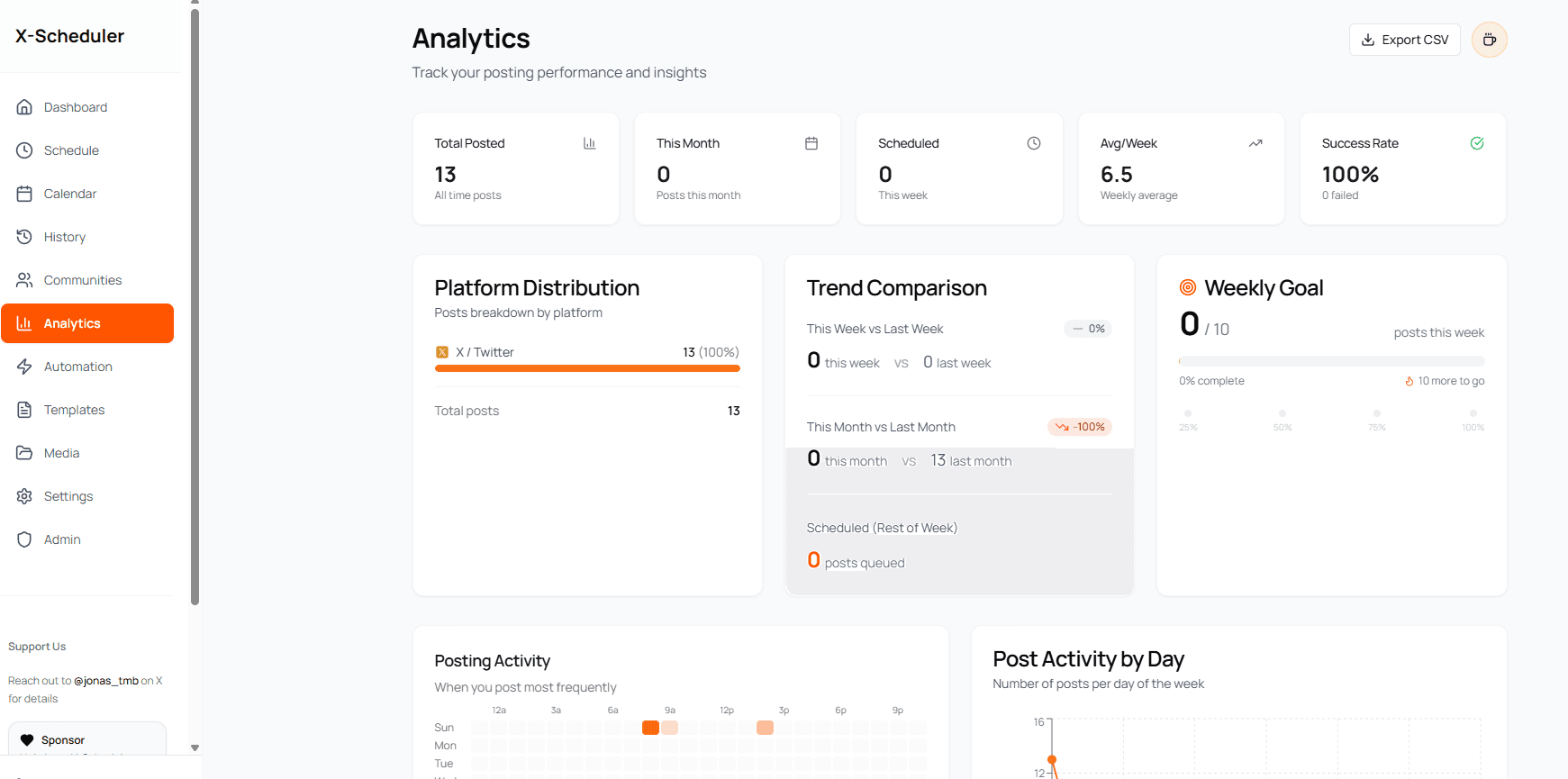
Task: Click the sidebar scroll down arrow
Action: (x=195, y=747)
